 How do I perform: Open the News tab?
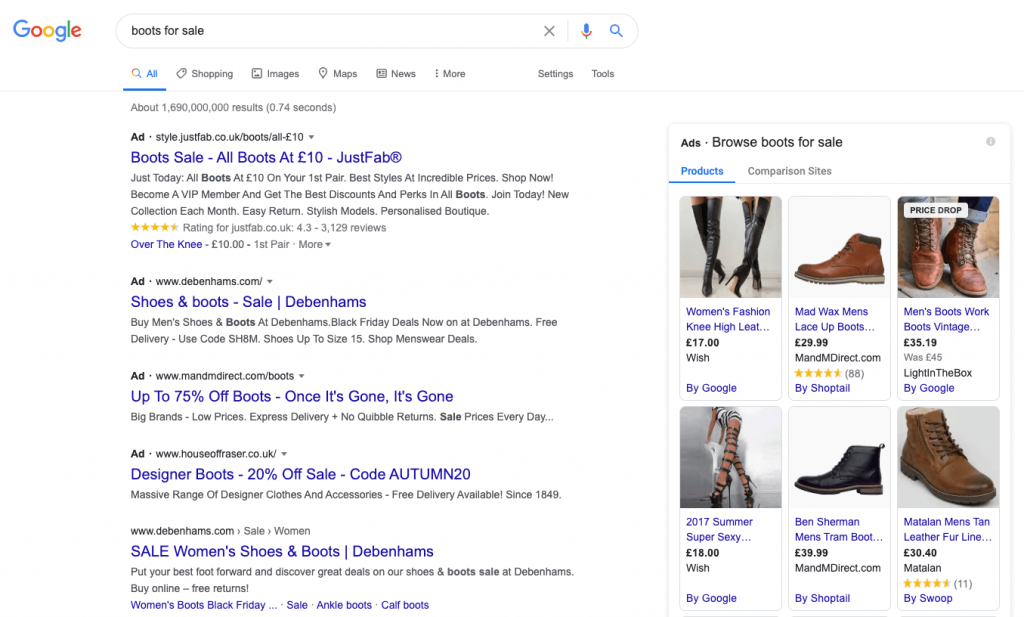coord(396,74)
